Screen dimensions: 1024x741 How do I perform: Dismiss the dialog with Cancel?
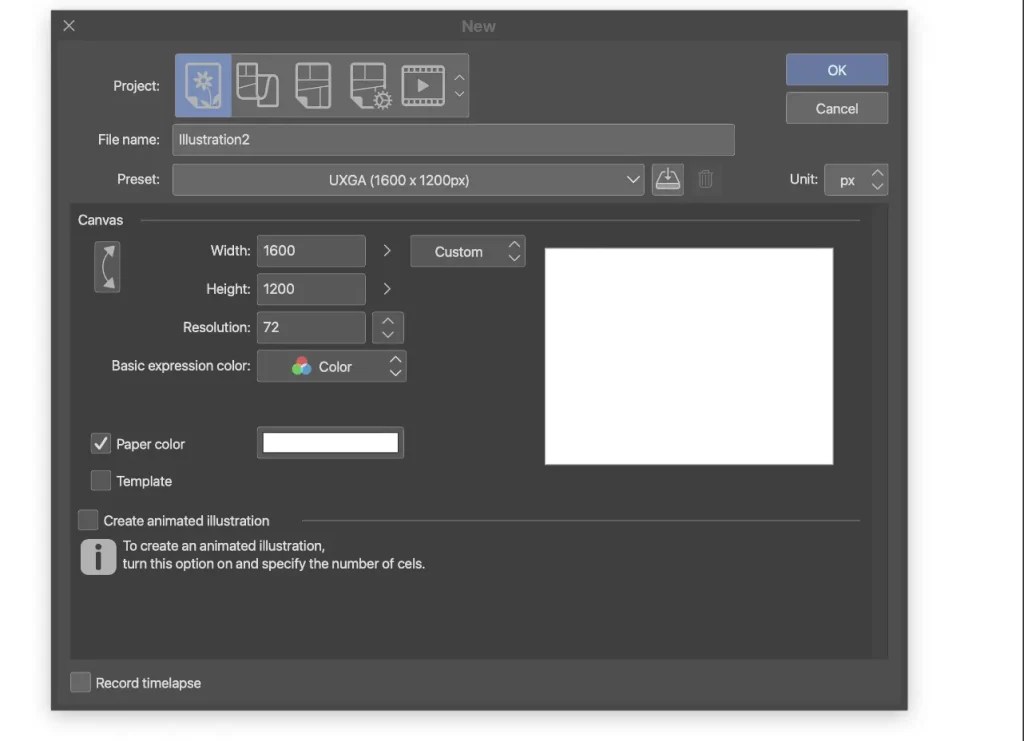tap(836, 108)
